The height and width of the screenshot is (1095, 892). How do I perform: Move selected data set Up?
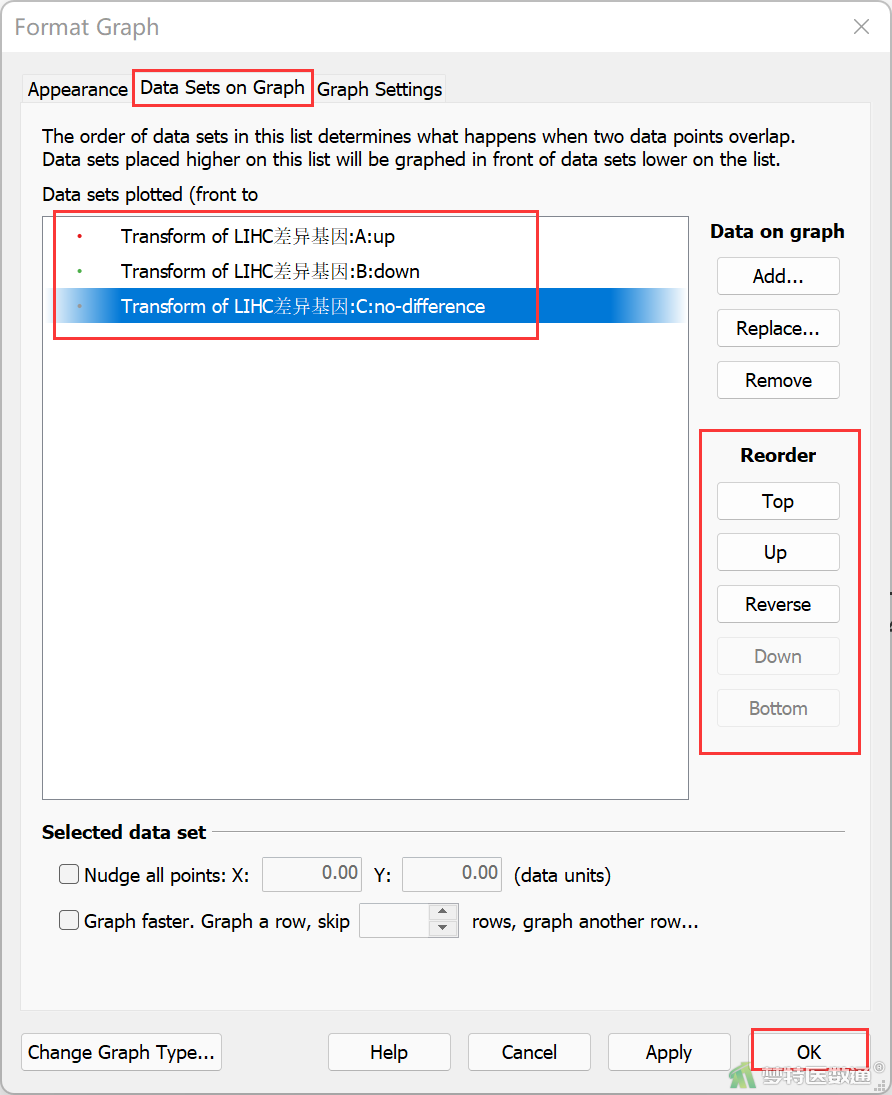click(x=778, y=552)
